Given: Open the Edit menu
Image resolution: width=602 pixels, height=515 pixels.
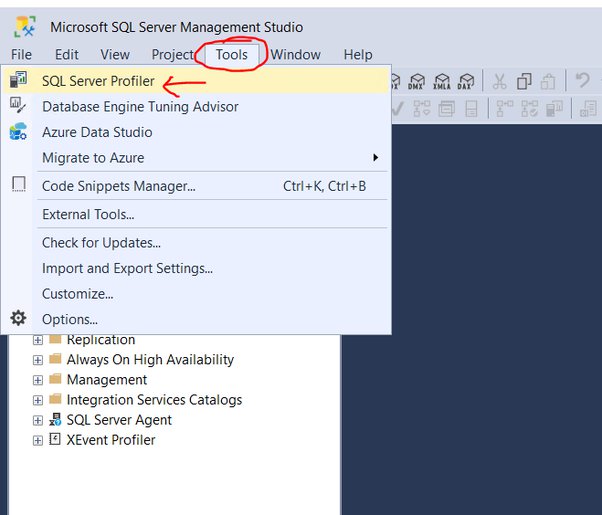Looking at the screenshot, I should (x=67, y=55).
